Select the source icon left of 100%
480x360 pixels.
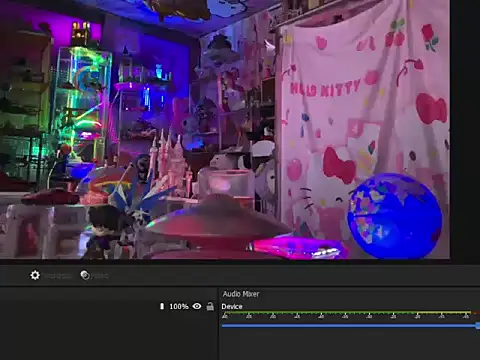(162, 306)
